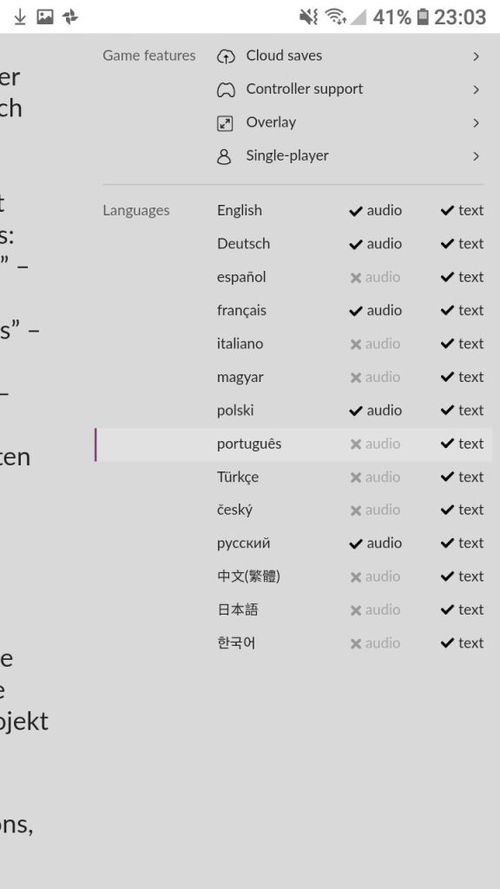Open the Overlay feature link
The height and width of the screenshot is (889, 500).
271,122
